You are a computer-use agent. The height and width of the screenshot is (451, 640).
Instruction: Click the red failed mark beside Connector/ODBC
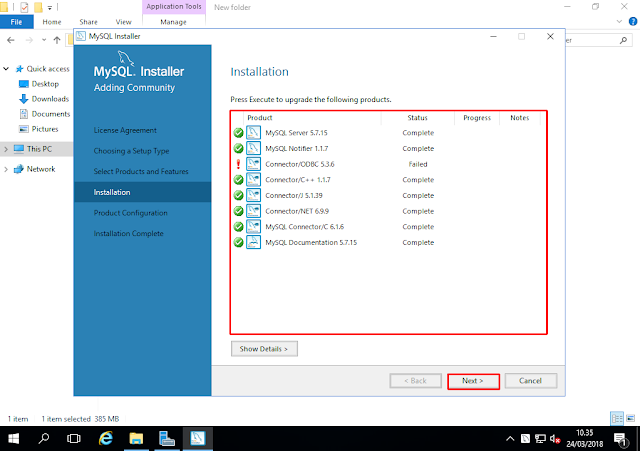pos(238,164)
